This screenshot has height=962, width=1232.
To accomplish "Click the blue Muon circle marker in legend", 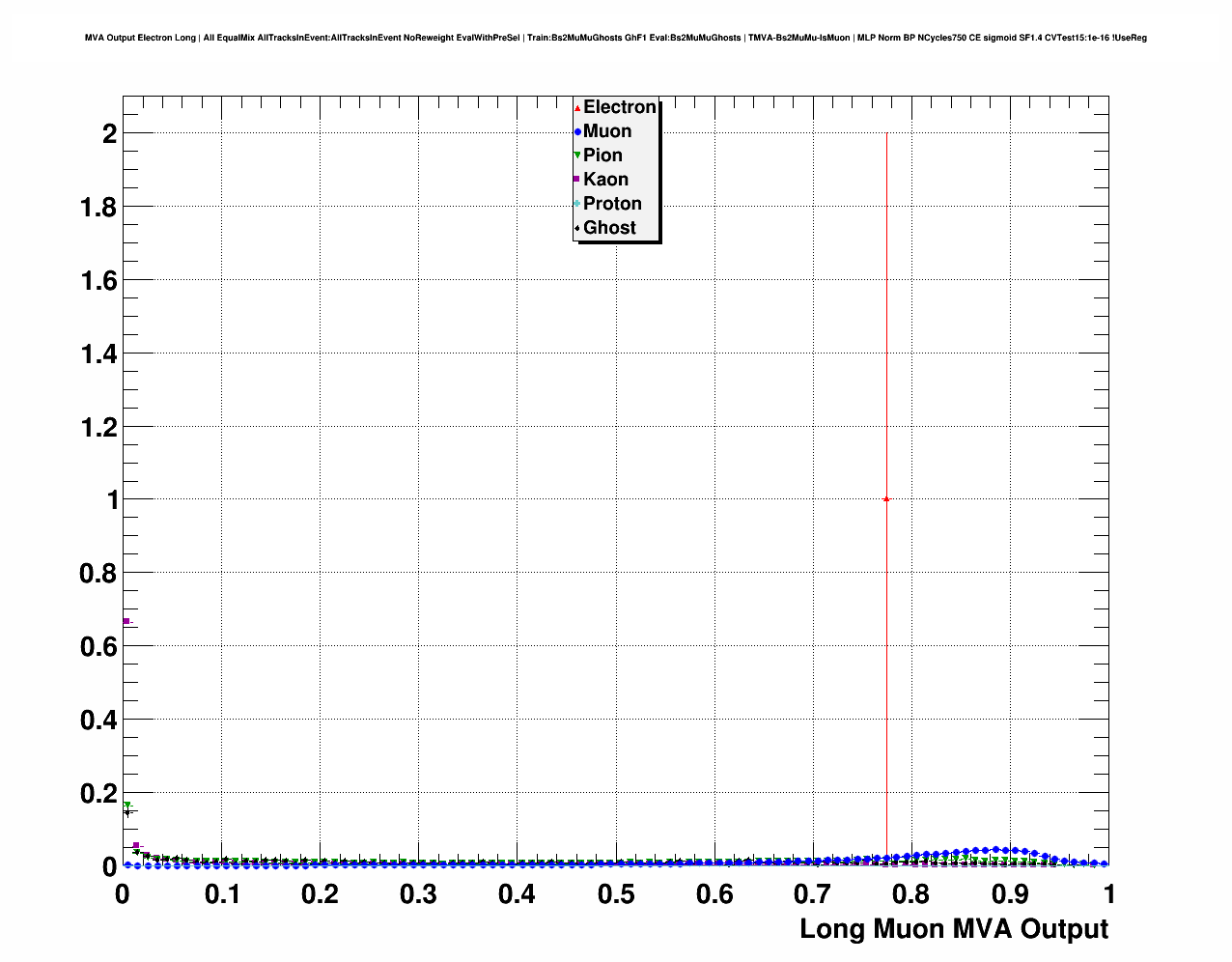I will [577, 131].
